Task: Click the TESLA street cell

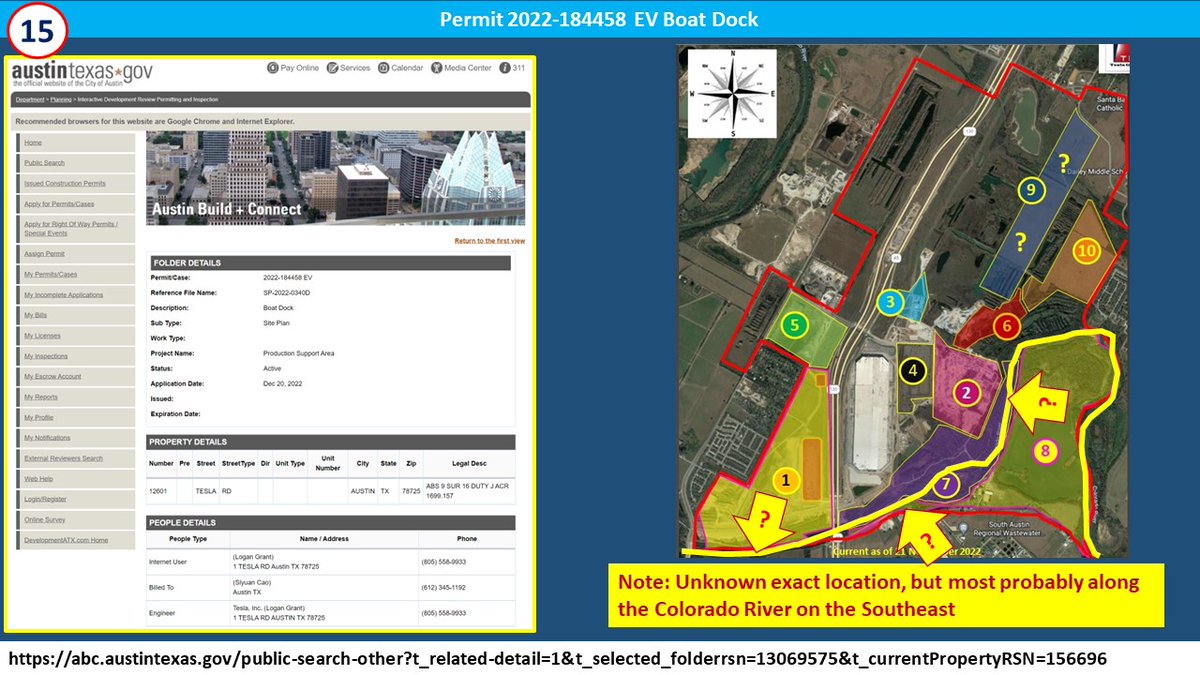Action: [206, 491]
